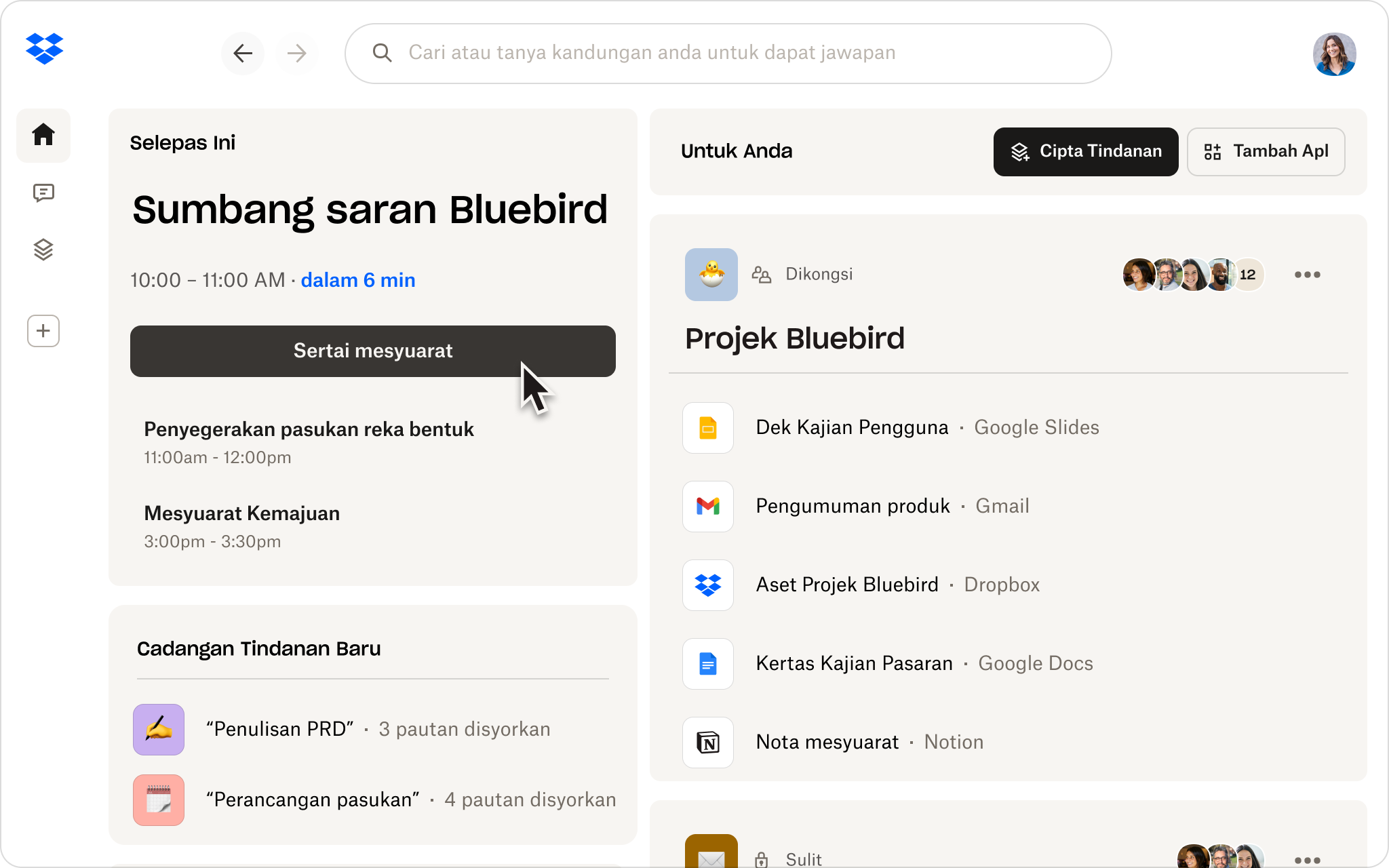The image size is (1389, 868).
Task: Open the Sulit card more options menu
Action: click(x=1307, y=860)
